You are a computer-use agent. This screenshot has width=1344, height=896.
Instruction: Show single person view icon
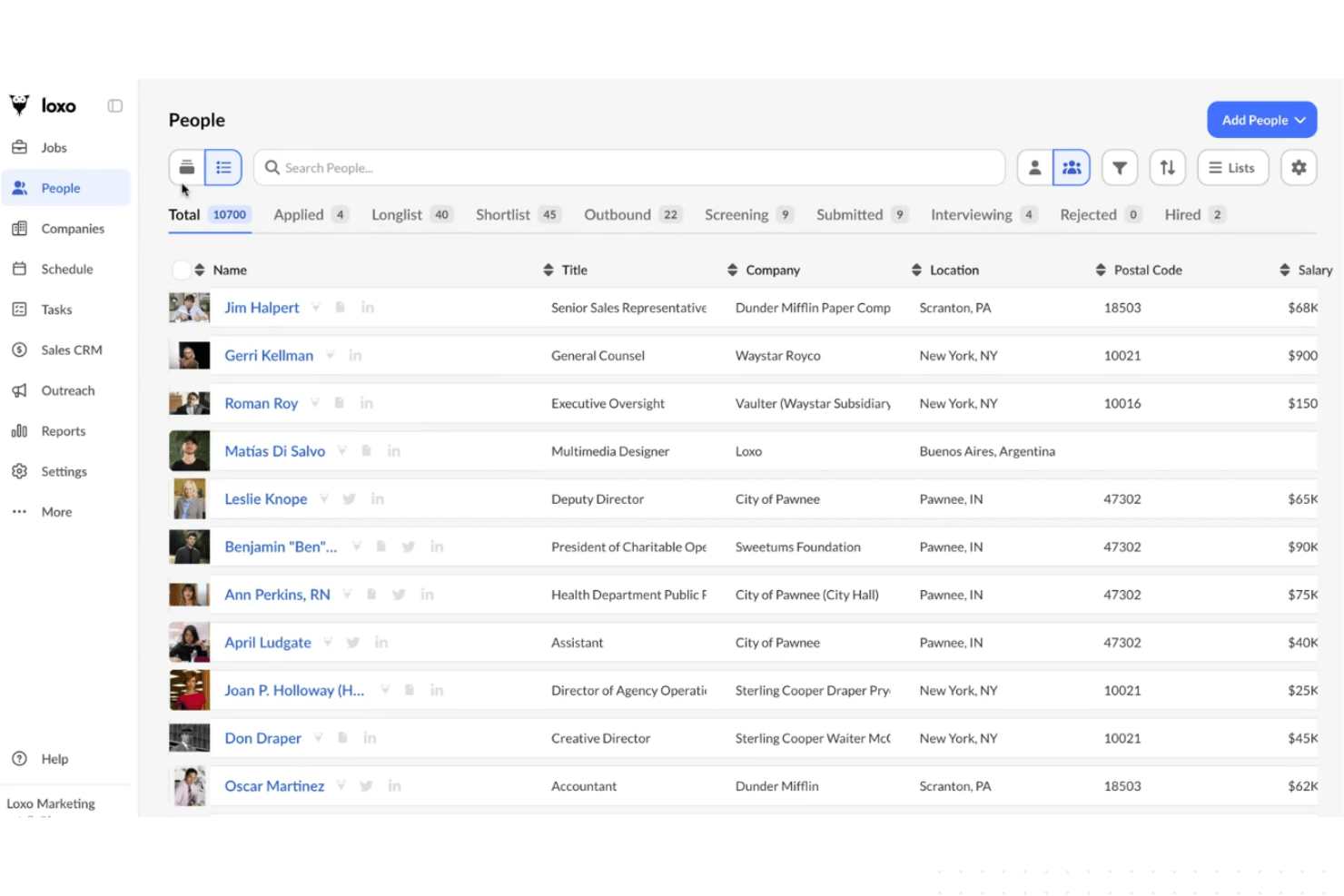pos(1034,168)
